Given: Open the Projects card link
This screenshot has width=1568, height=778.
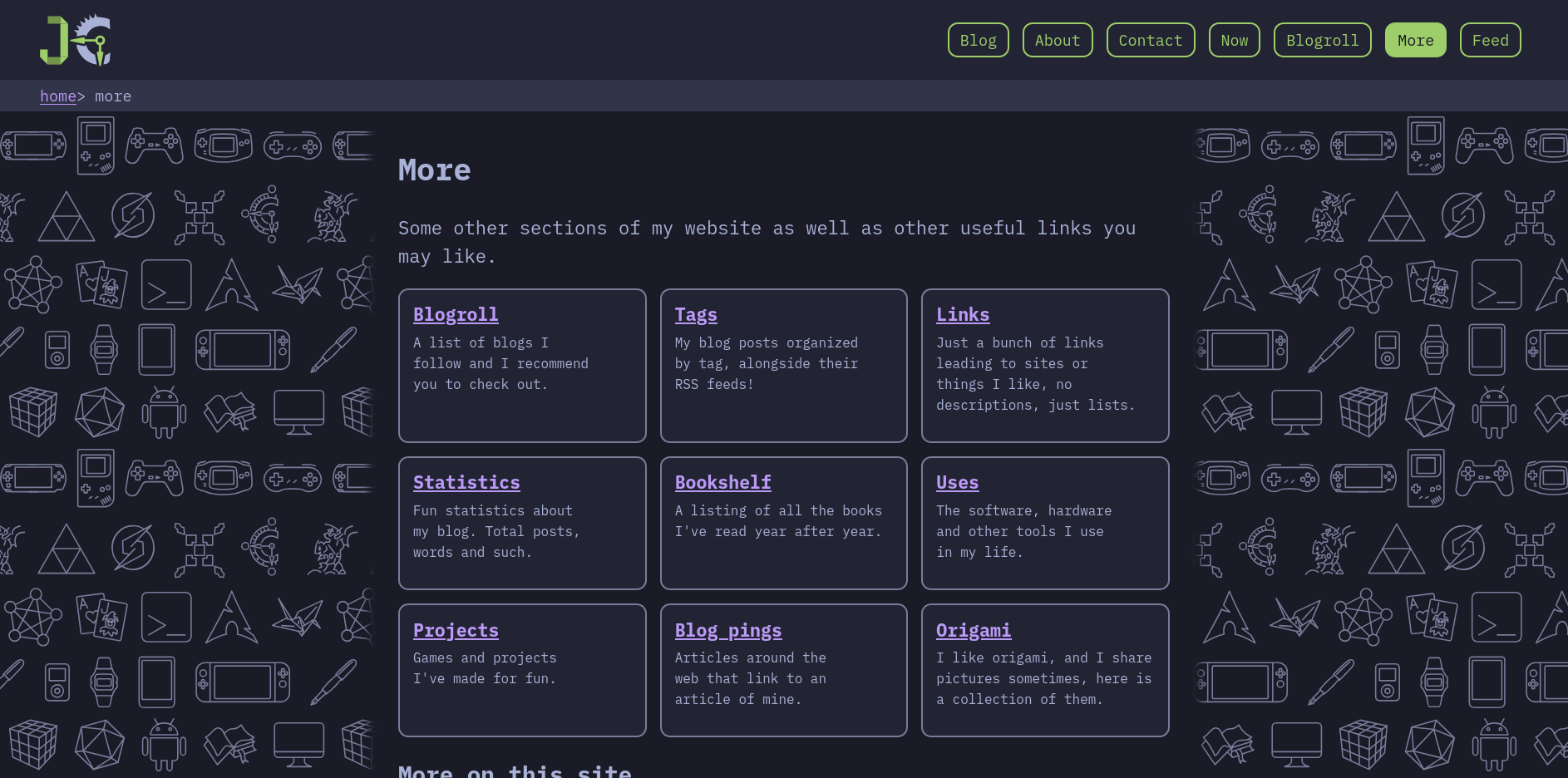Looking at the screenshot, I should [x=456, y=631].
